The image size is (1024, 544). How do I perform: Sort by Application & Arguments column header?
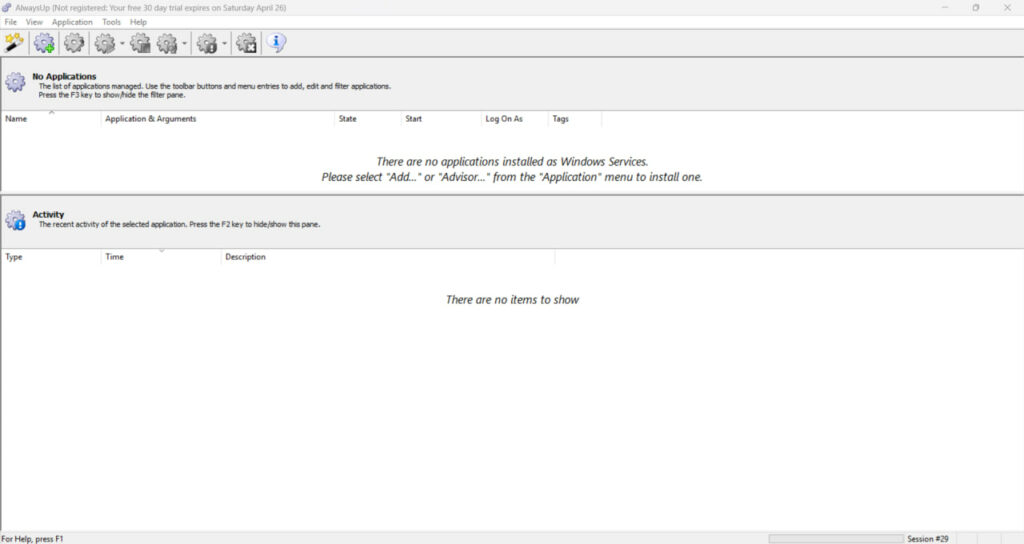(217, 119)
